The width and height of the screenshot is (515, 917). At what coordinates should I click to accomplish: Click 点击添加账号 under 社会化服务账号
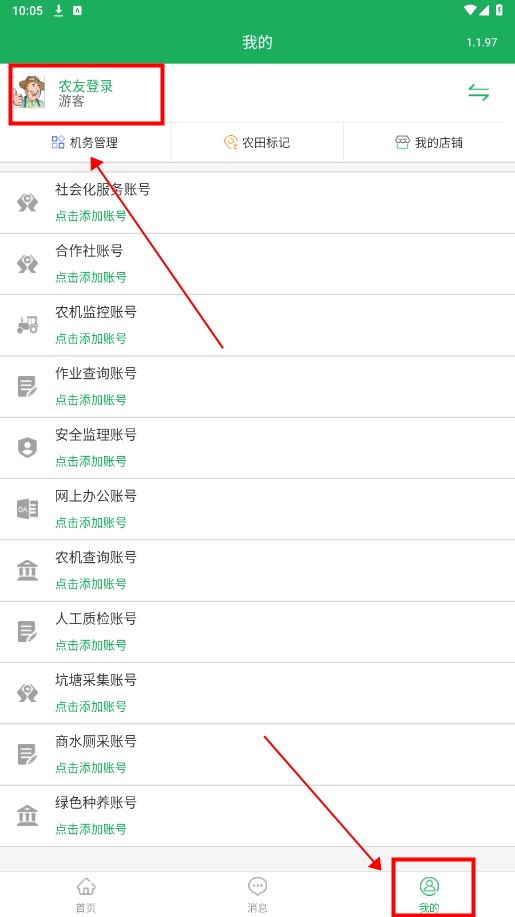91,216
